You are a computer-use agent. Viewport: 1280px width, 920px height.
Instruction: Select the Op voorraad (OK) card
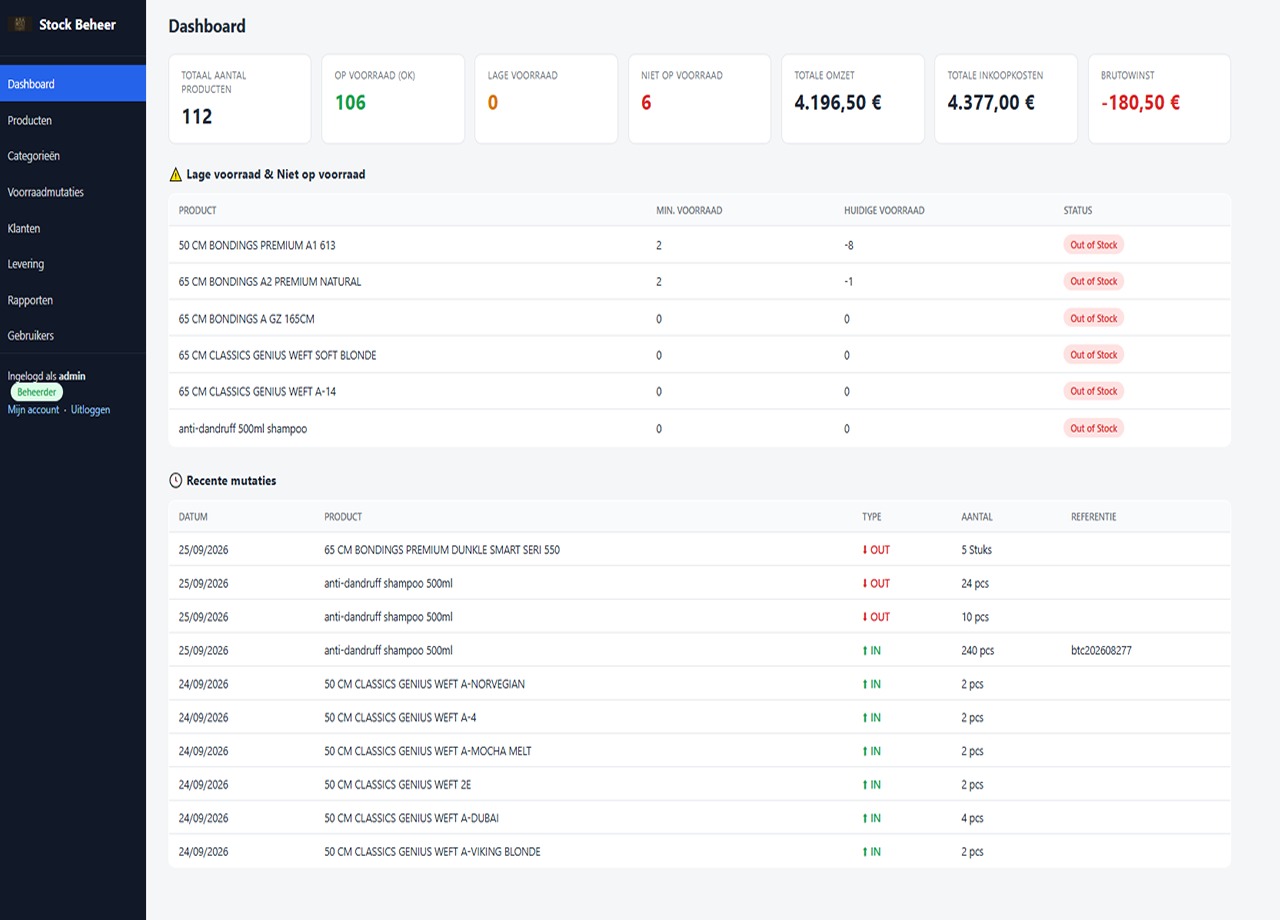[x=393, y=99]
